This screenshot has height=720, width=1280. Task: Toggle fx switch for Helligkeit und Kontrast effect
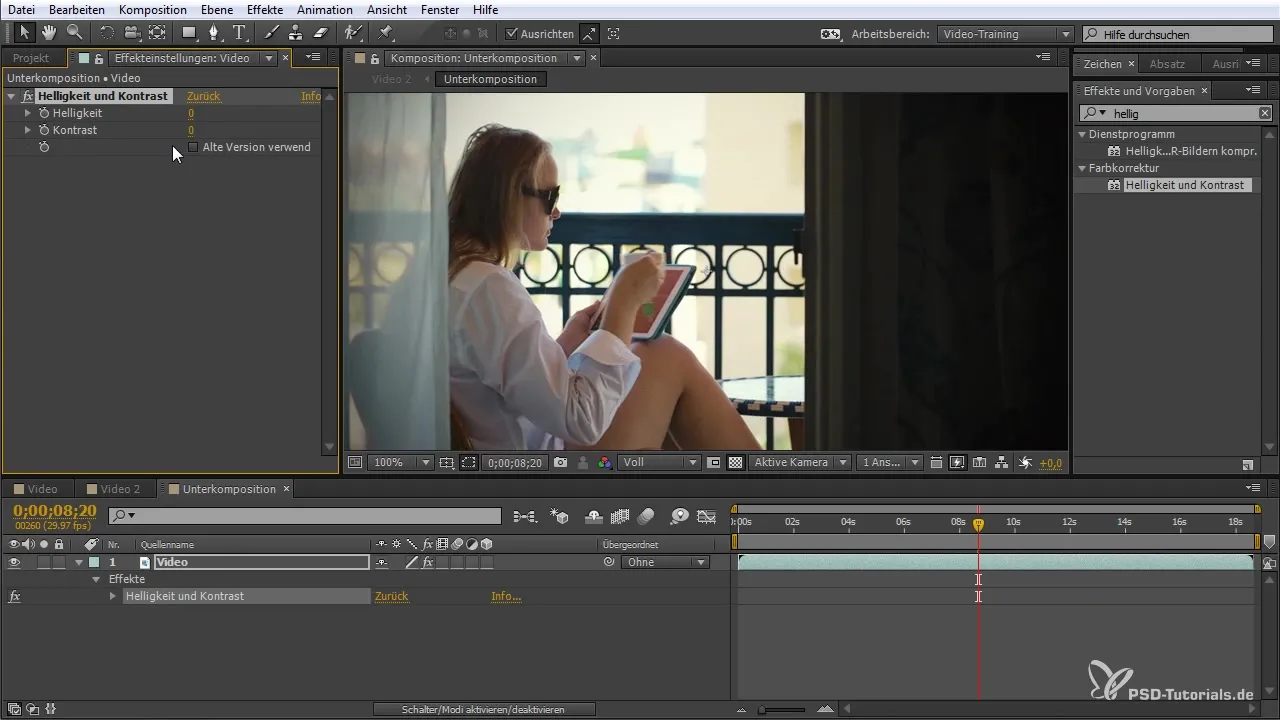(x=28, y=96)
